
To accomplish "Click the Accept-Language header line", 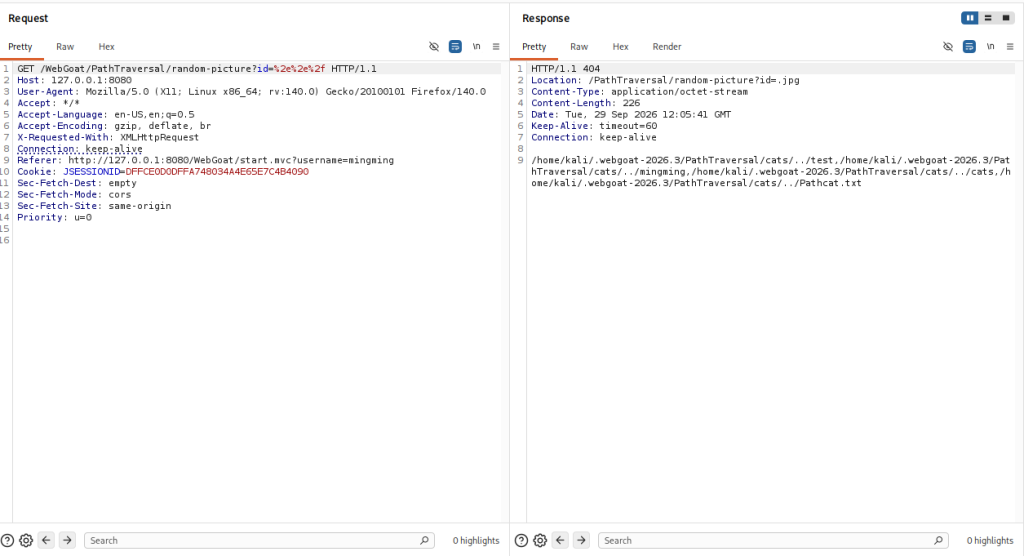I will 106,114.
